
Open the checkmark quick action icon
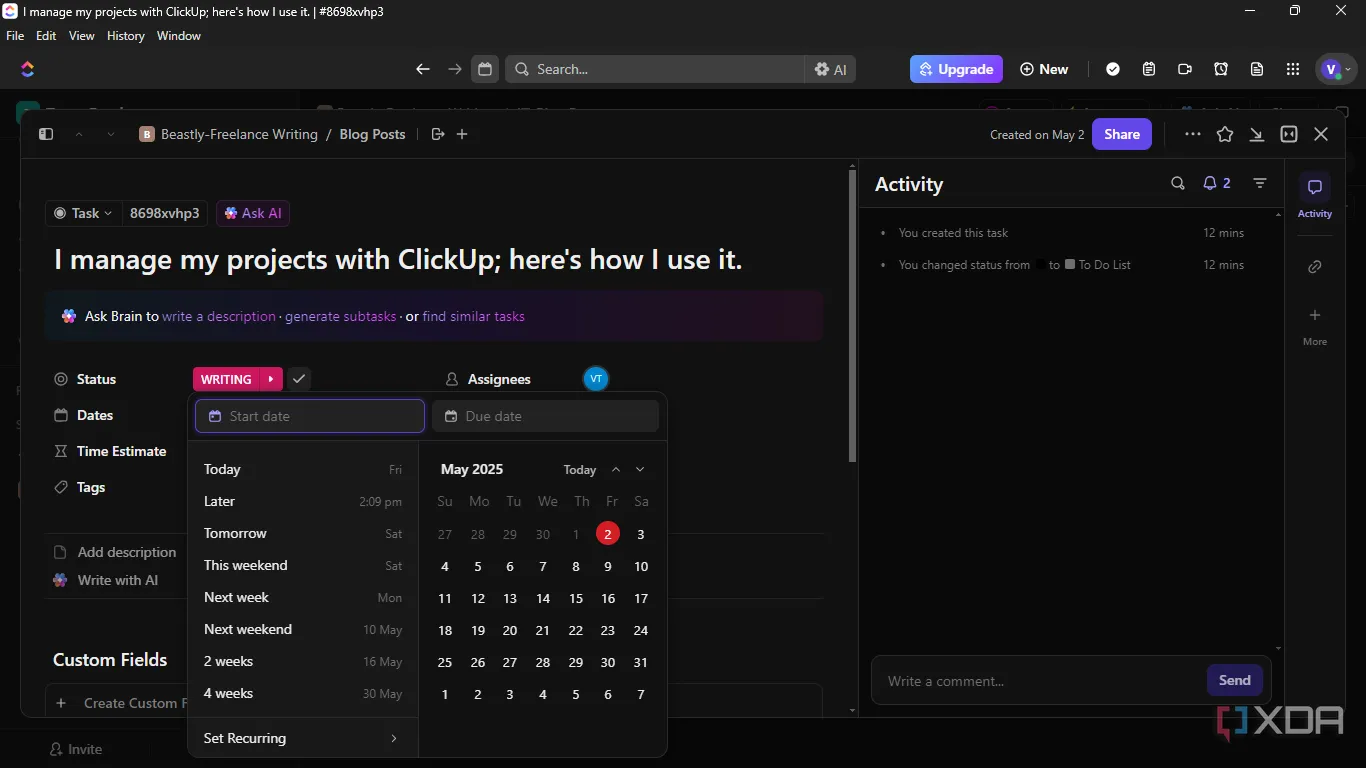click(x=1113, y=69)
